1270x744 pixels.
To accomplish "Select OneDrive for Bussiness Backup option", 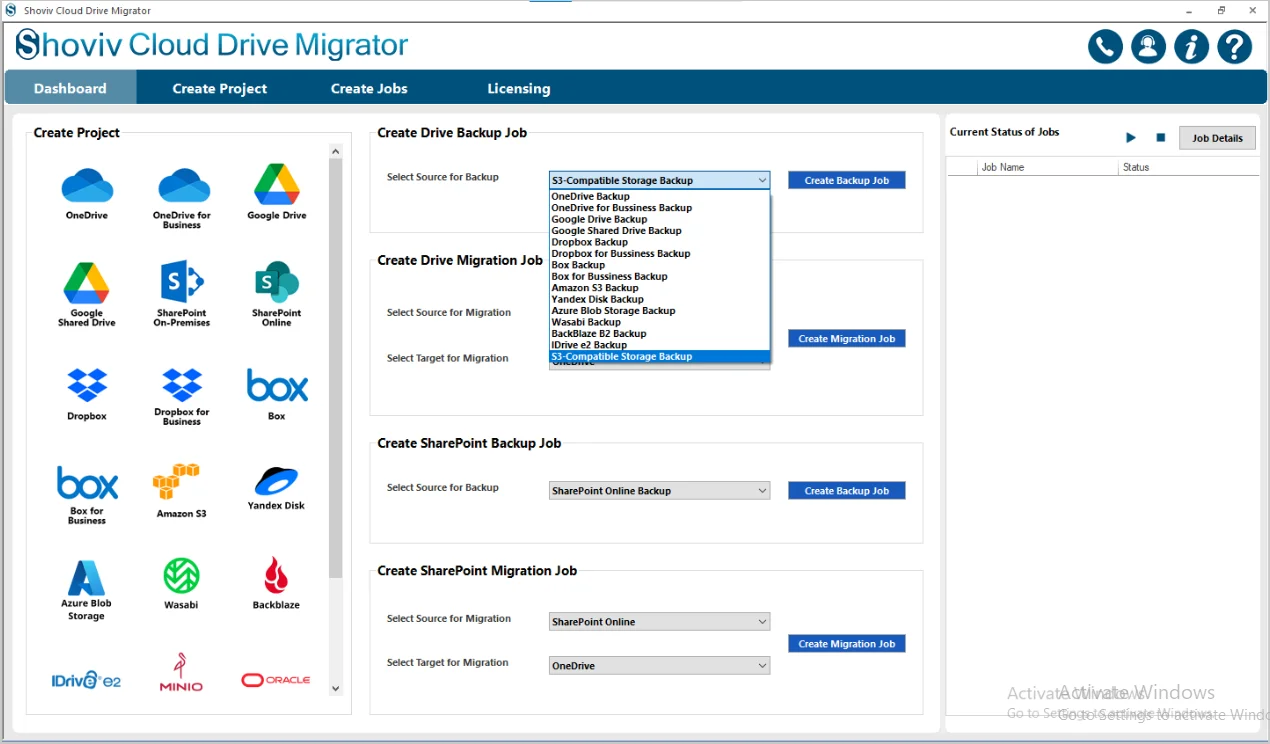I will 660,208.
